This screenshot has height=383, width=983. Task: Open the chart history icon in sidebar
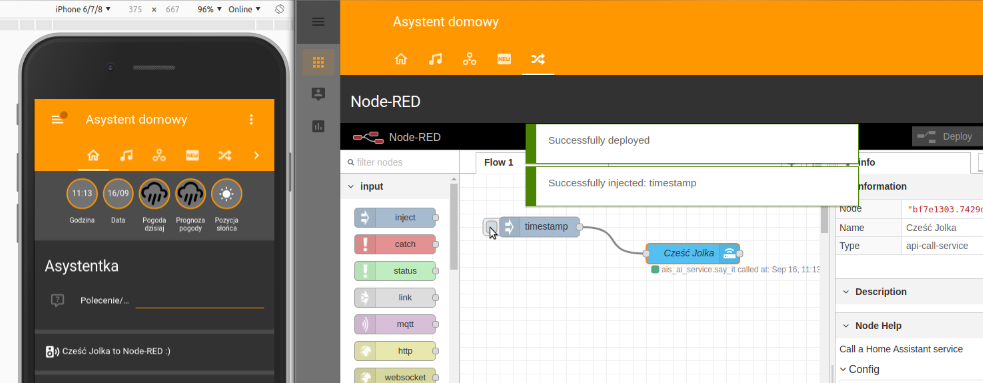coord(318,127)
